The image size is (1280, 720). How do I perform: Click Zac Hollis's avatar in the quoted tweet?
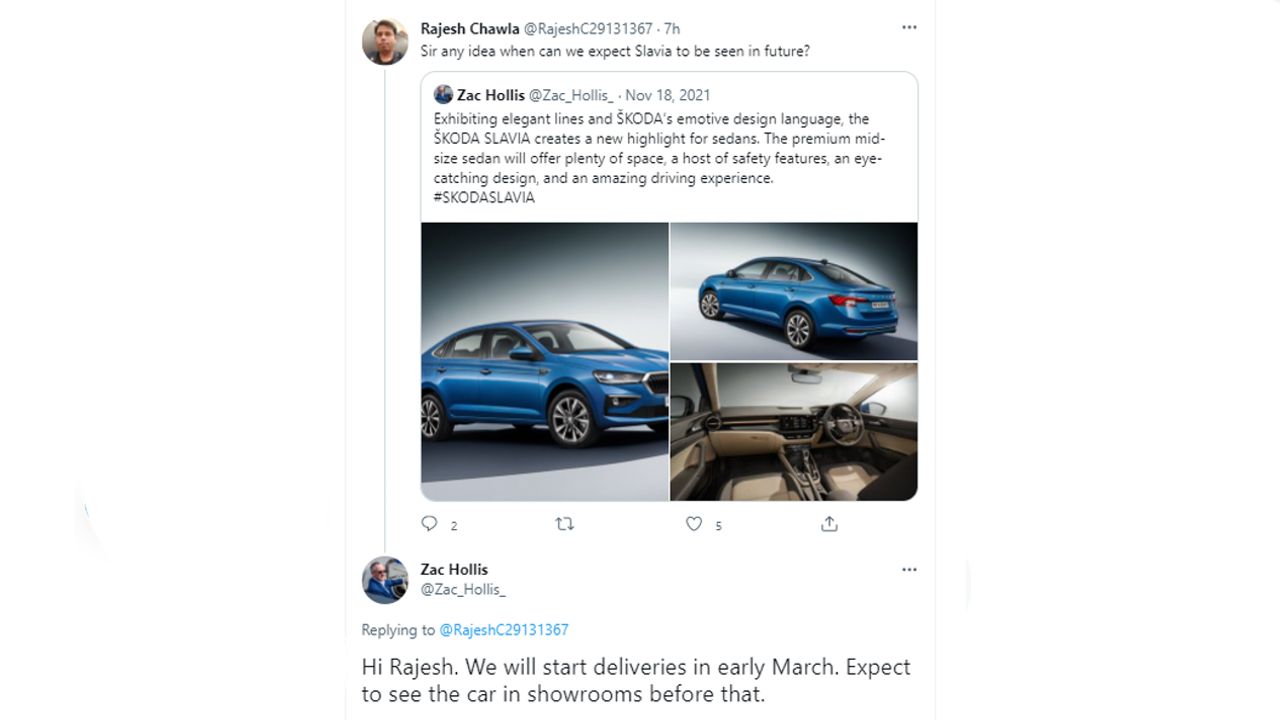pyautogui.click(x=443, y=95)
